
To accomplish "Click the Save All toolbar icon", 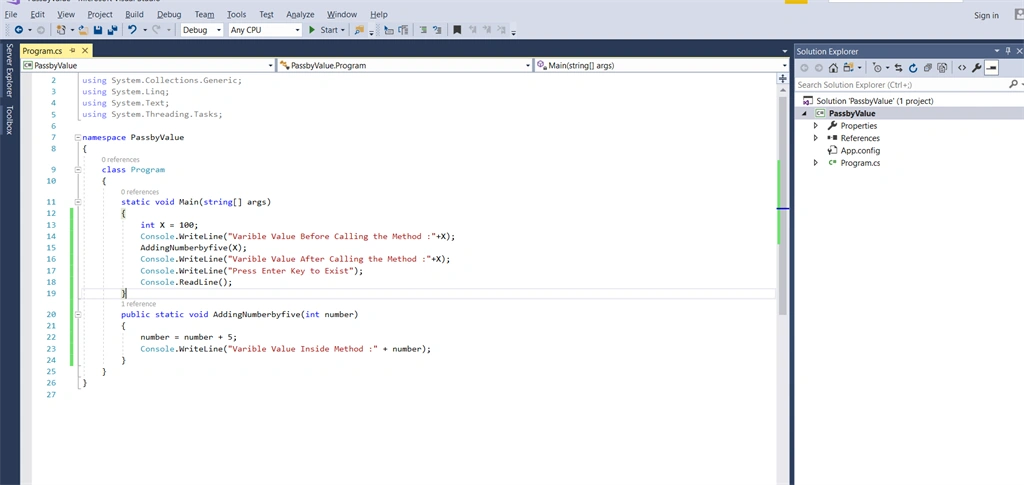I will pos(112,30).
